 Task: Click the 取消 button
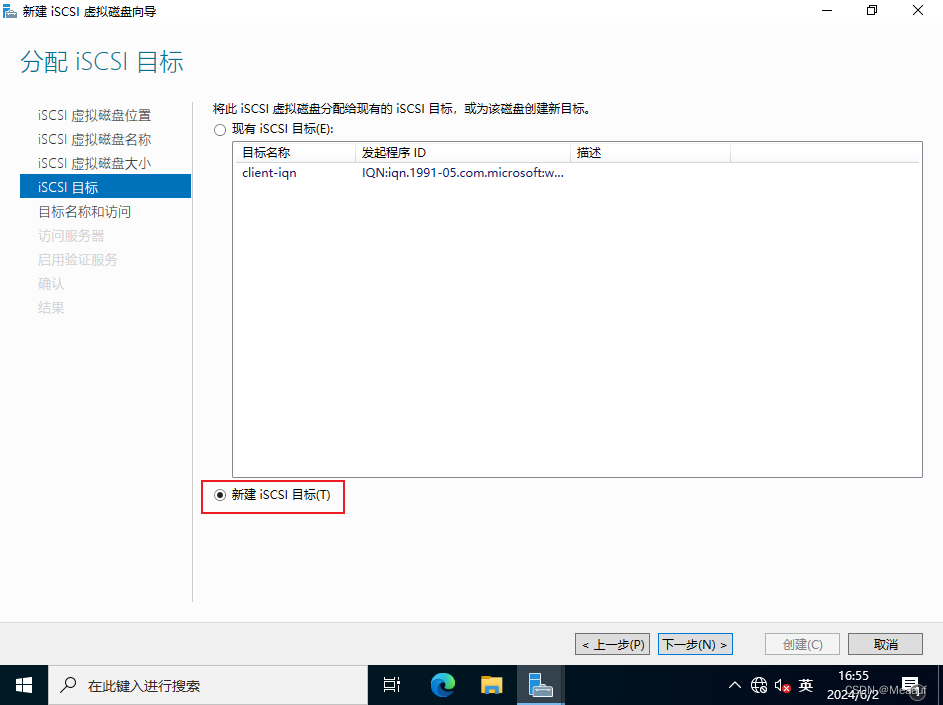pyautogui.click(x=885, y=644)
